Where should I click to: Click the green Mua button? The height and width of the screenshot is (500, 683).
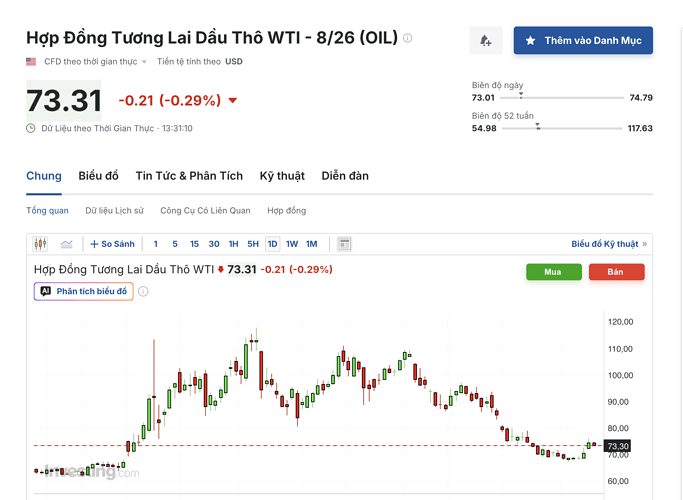pos(554,272)
